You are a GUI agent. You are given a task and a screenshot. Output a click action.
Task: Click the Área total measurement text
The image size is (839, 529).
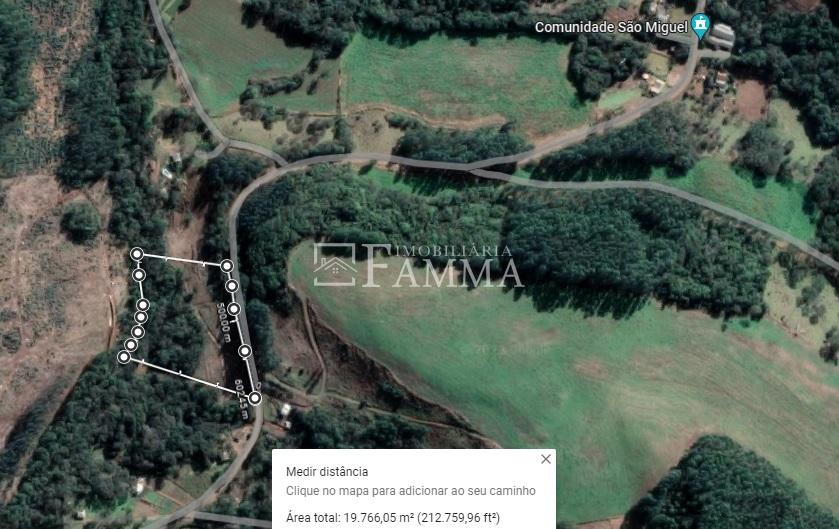click(x=393, y=518)
